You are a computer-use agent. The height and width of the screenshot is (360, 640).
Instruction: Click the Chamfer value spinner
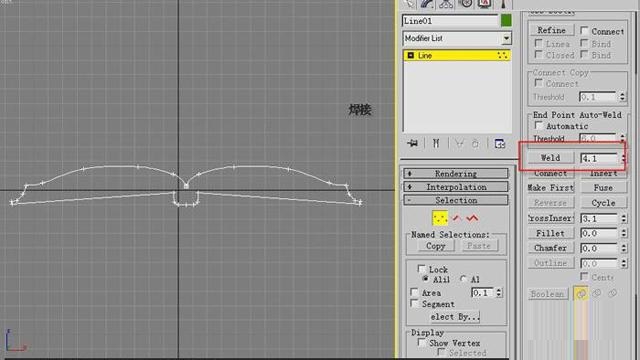[x=624, y=249]
